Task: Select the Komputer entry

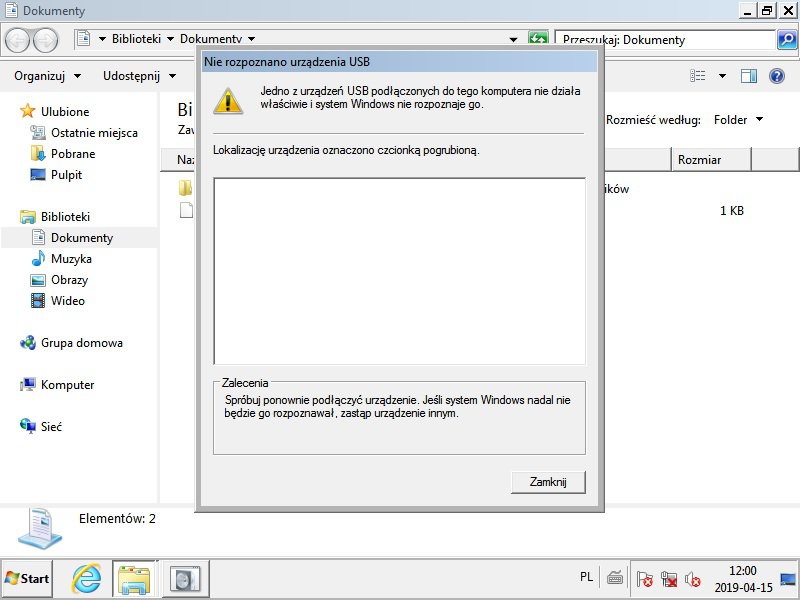Action: pyautogui.click(x=67, y=385)
